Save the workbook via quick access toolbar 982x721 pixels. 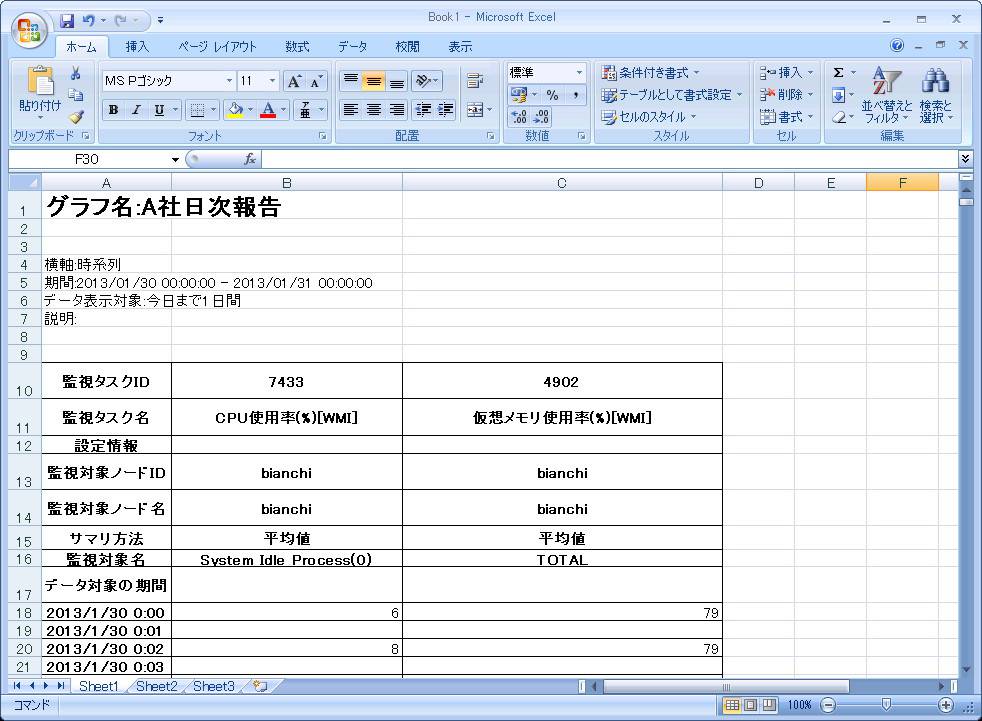[66, 21]
